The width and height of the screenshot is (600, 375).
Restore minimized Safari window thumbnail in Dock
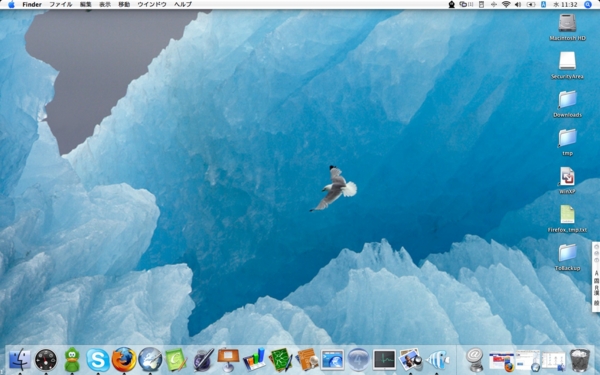528,360
